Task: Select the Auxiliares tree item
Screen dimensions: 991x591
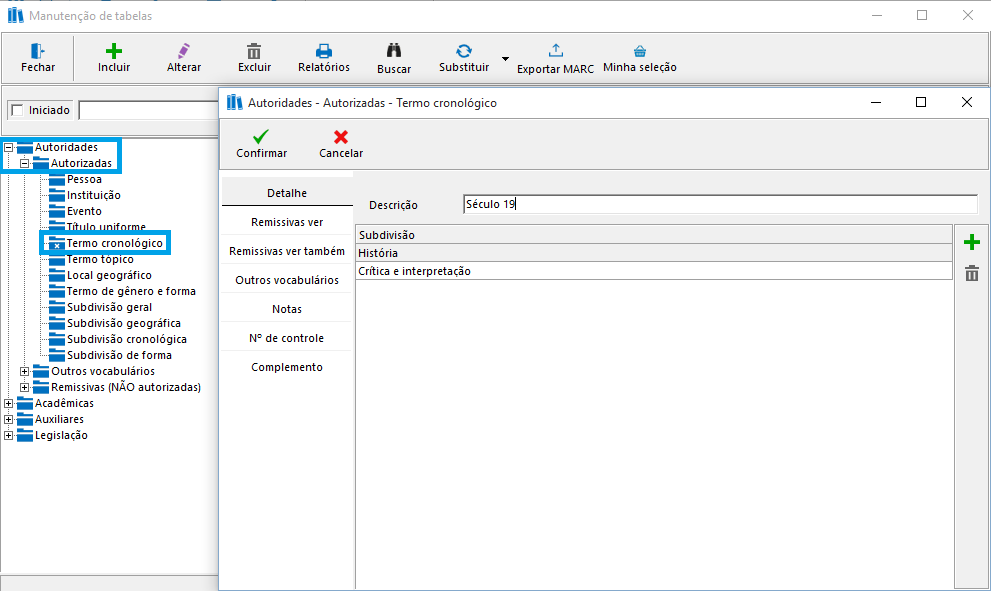Action: (59, 419)
